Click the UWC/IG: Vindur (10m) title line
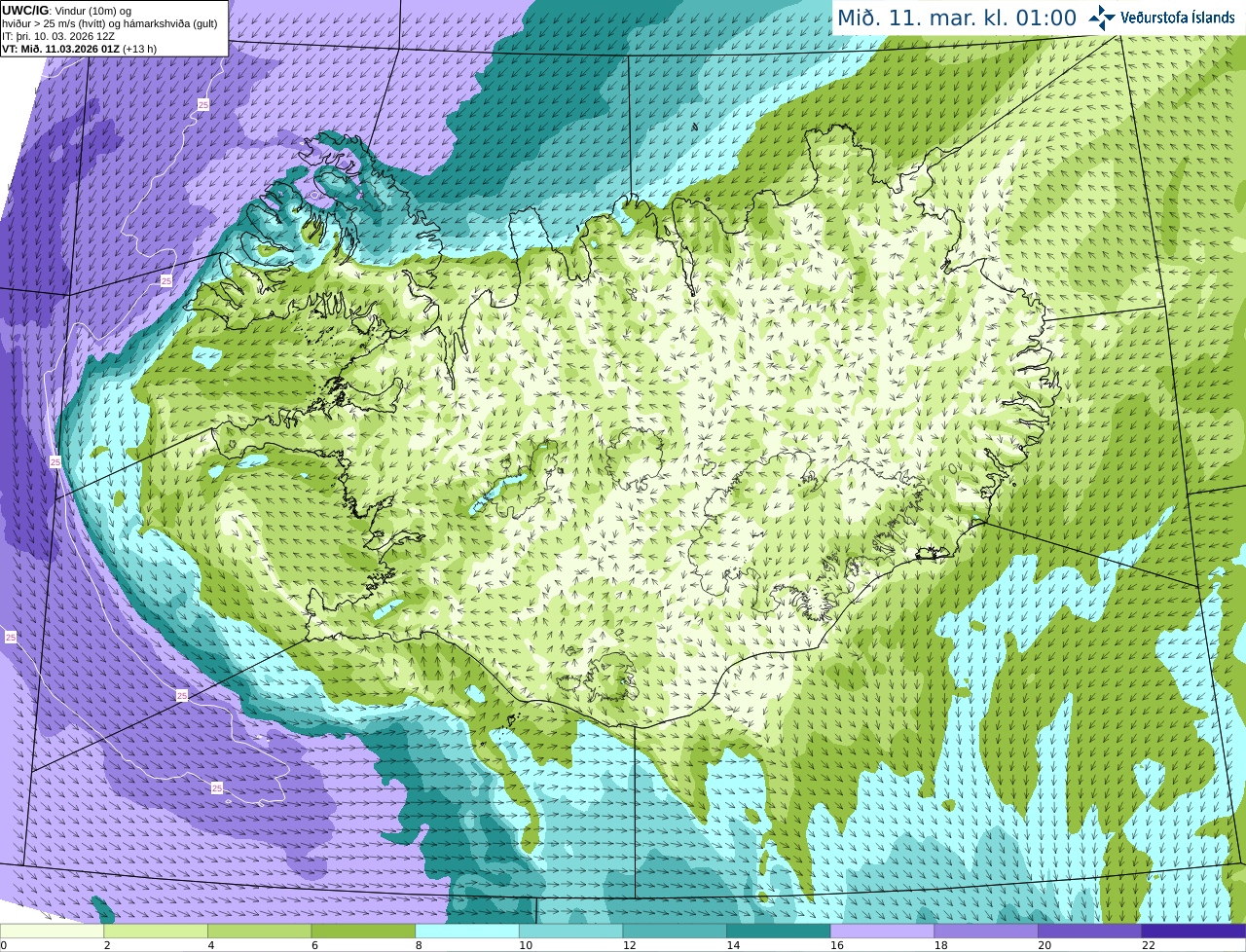The image size is (1246, 952). [x=66, y=11]
